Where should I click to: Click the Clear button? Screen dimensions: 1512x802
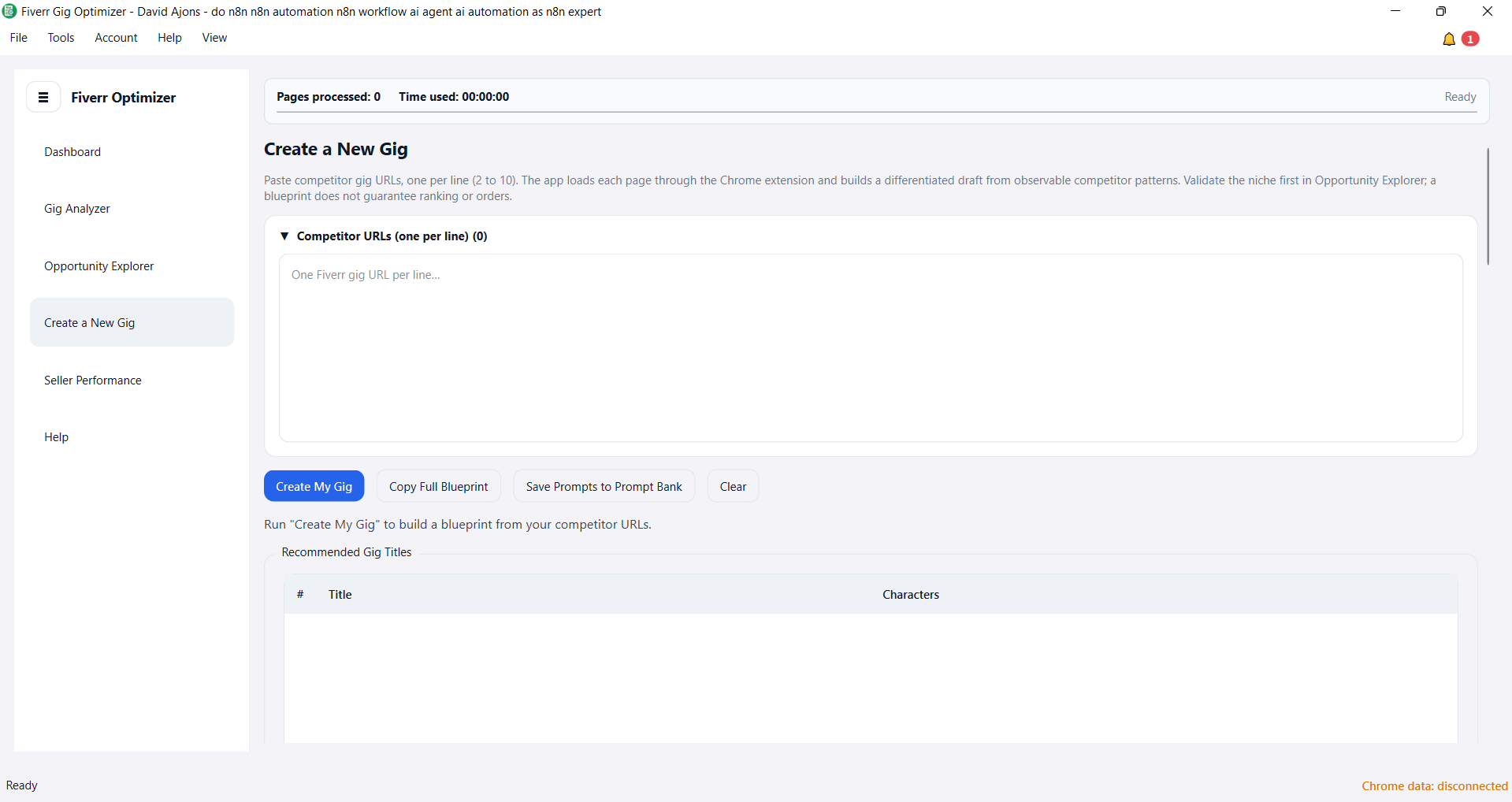click(733, 487)
